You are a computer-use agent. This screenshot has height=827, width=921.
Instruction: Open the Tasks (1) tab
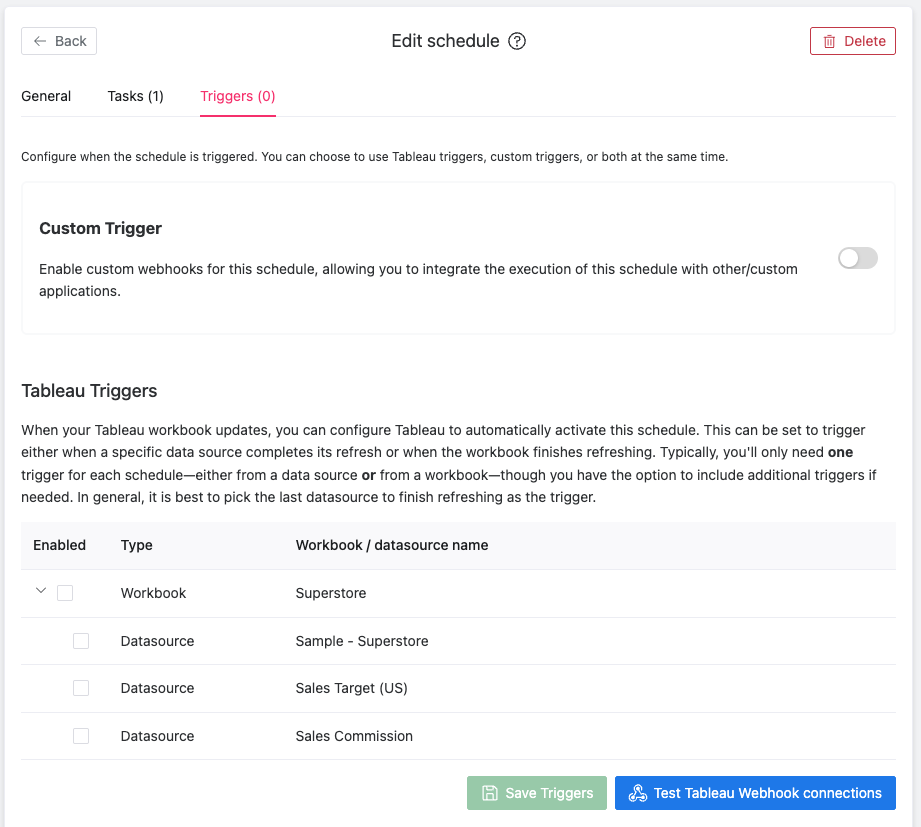pos(136,96)
